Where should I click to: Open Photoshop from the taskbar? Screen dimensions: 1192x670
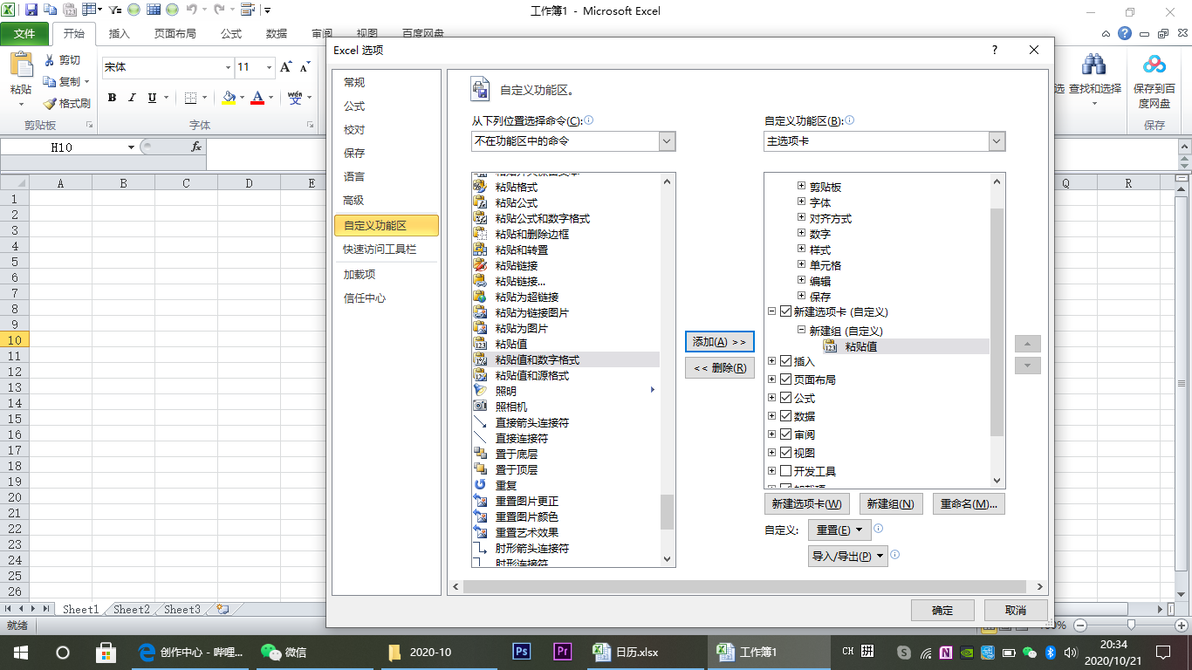pyautogui.click(x=522, y=652)
